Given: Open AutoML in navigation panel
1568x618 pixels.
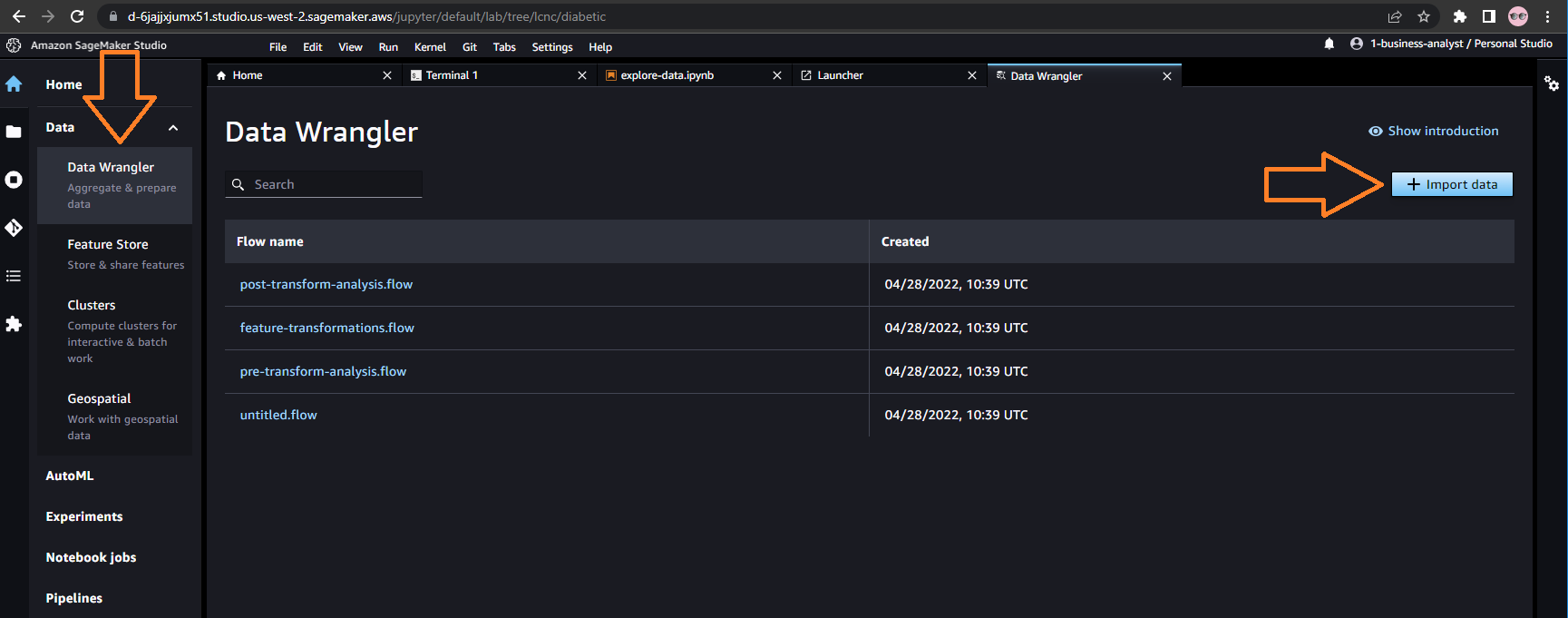Looking at the screenshot, I should click(x=70, y=476).
